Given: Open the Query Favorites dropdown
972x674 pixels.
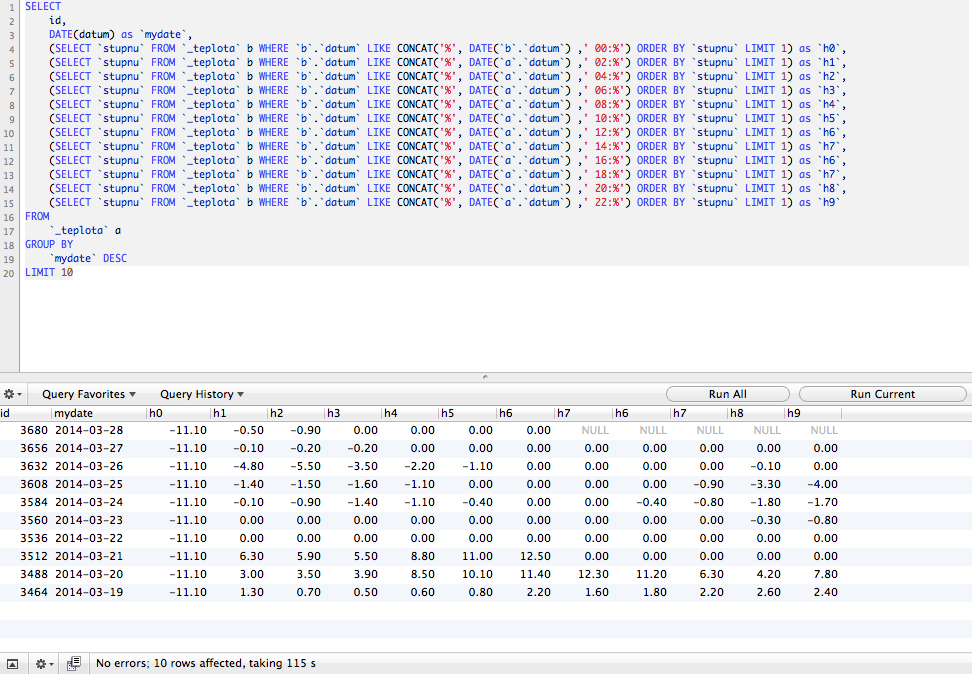Looking at the screenshot, I should 89,394.
